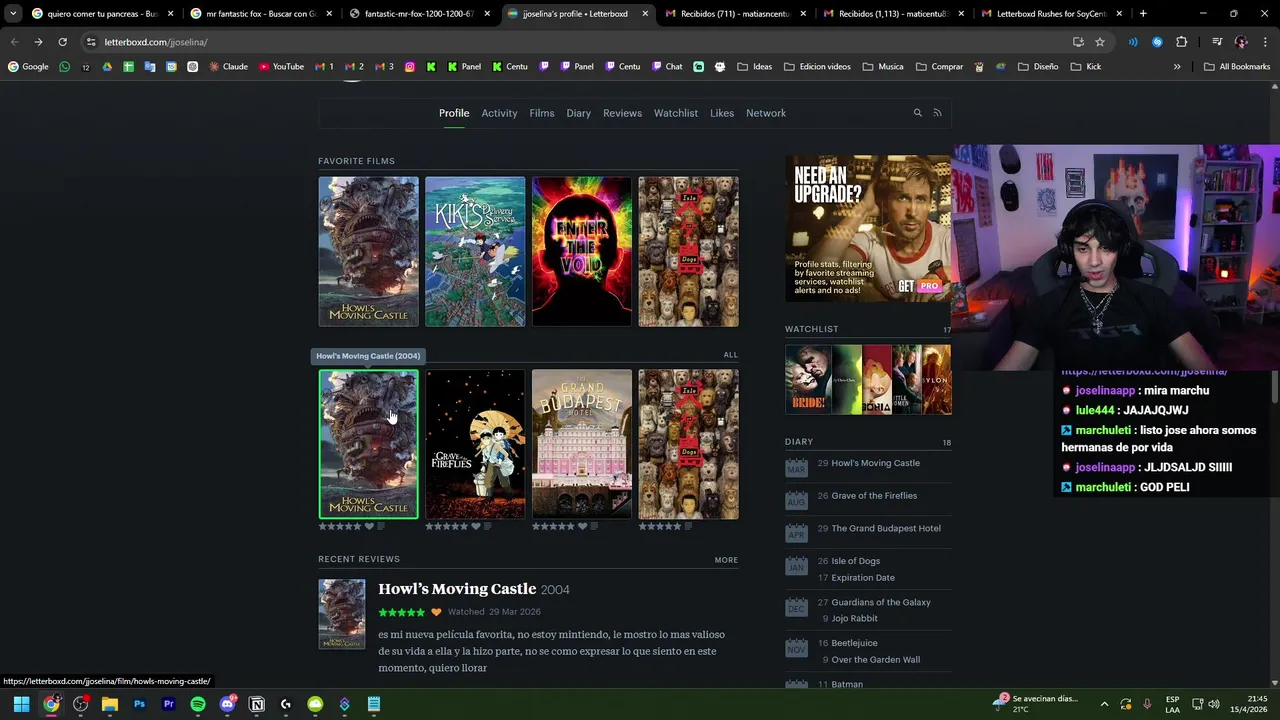Expand the Musica bookmarks folder
The image size is (1280, 720).
(882, 67)
